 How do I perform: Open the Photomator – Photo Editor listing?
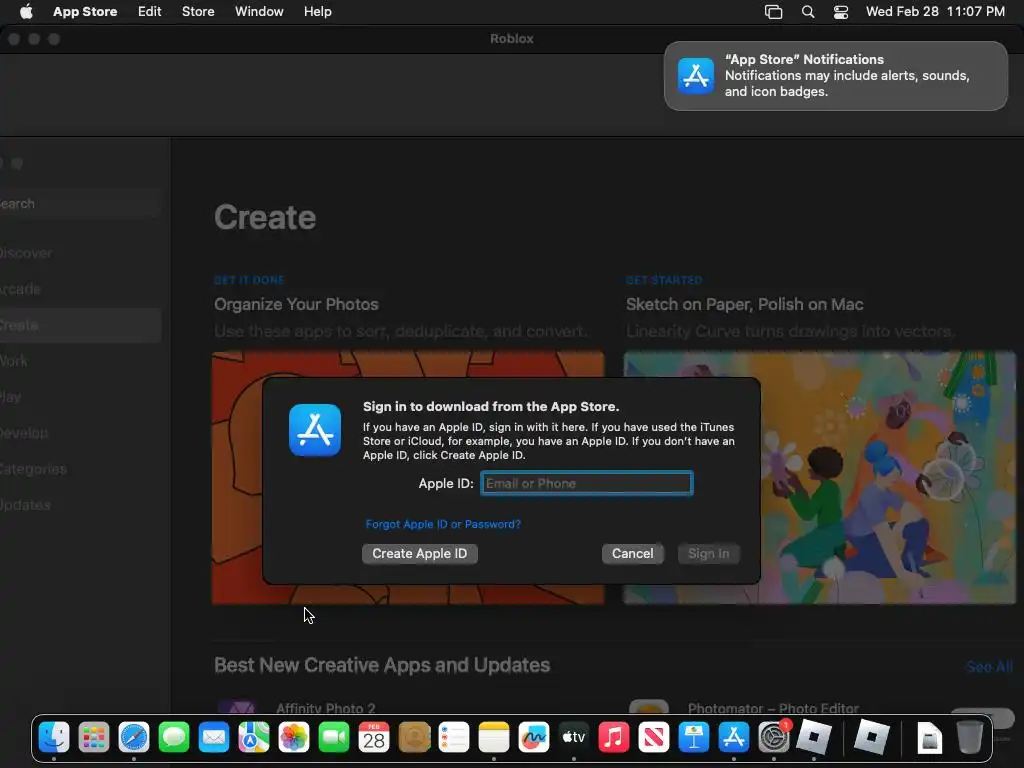click(773, 709)
